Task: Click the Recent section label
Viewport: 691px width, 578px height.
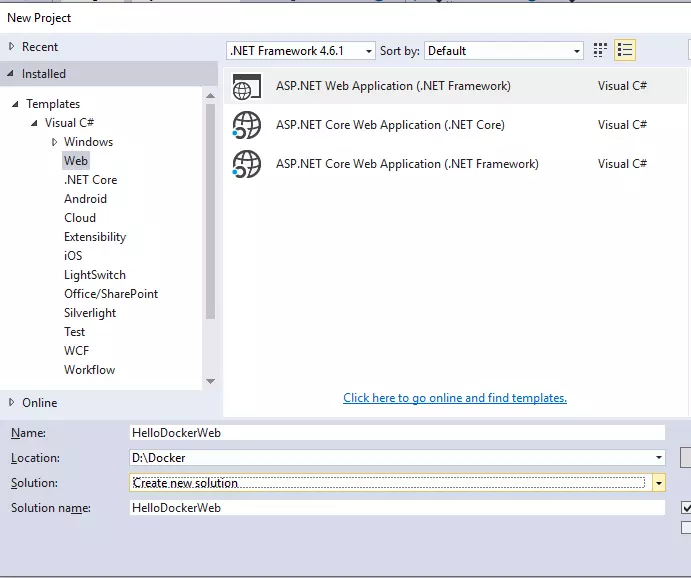Action: point(40,47)
